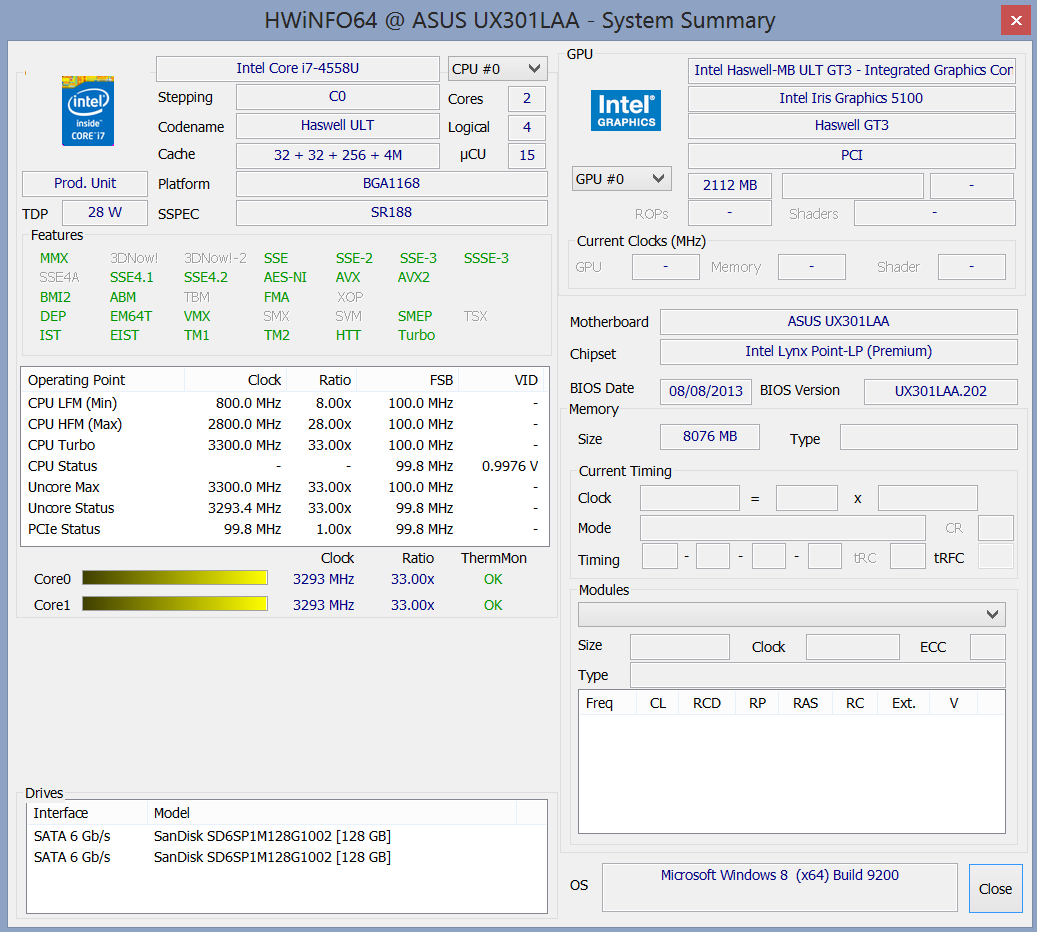1037x932 pixels.
Task: Close the System Summary window with X
Action: click(x=1016, y=21)
